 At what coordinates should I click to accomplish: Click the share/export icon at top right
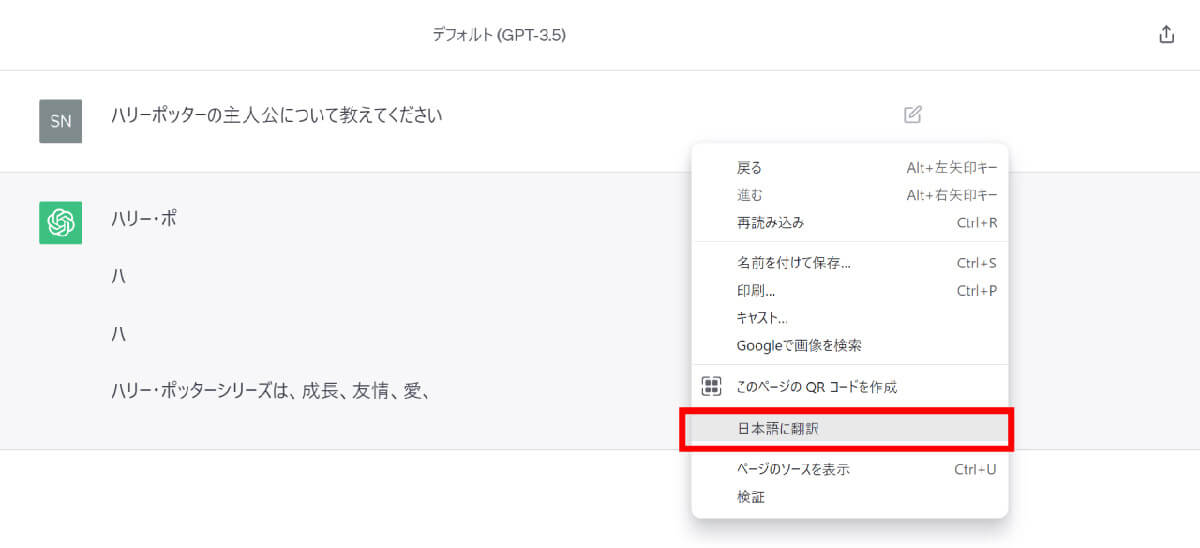coord(1166,34)
